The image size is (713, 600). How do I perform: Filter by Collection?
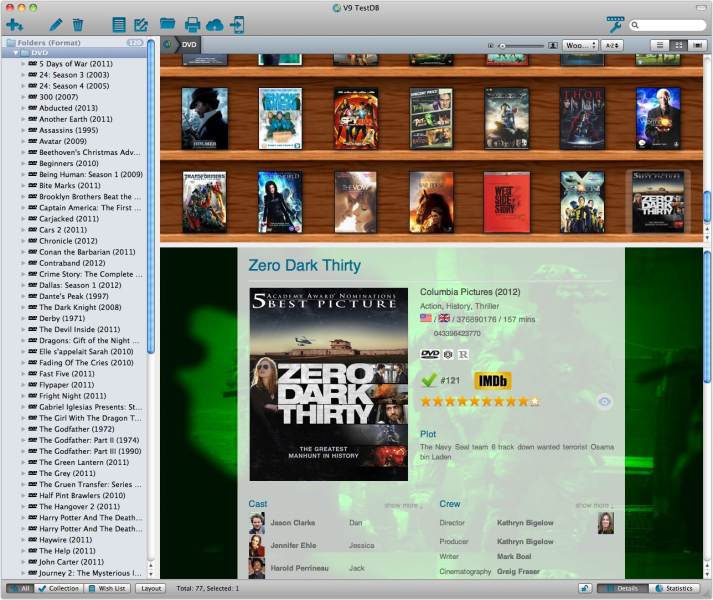pyautogui.click(x=59, y=588)
